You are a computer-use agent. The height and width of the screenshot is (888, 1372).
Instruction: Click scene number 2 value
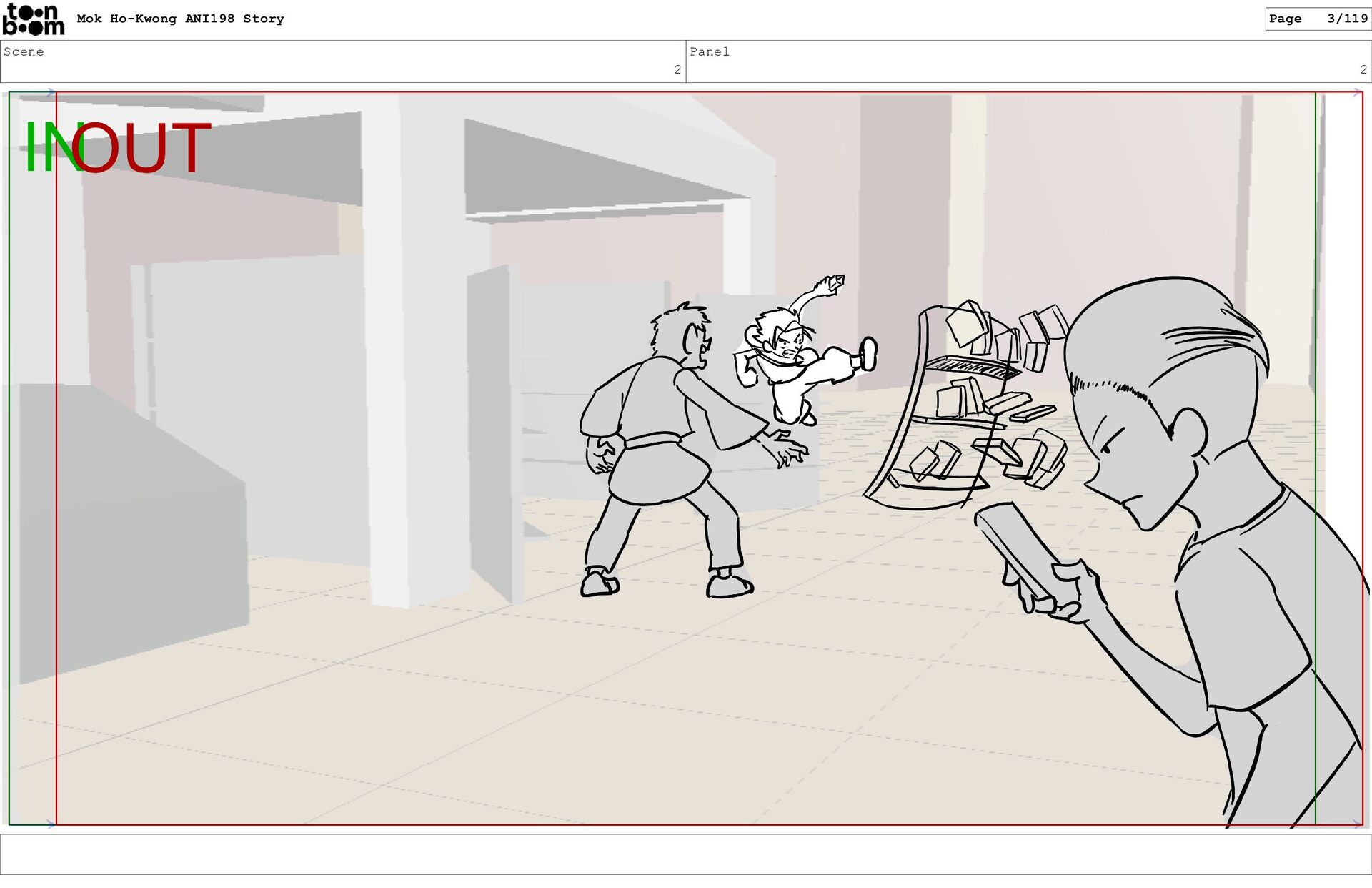pos(677,69)
